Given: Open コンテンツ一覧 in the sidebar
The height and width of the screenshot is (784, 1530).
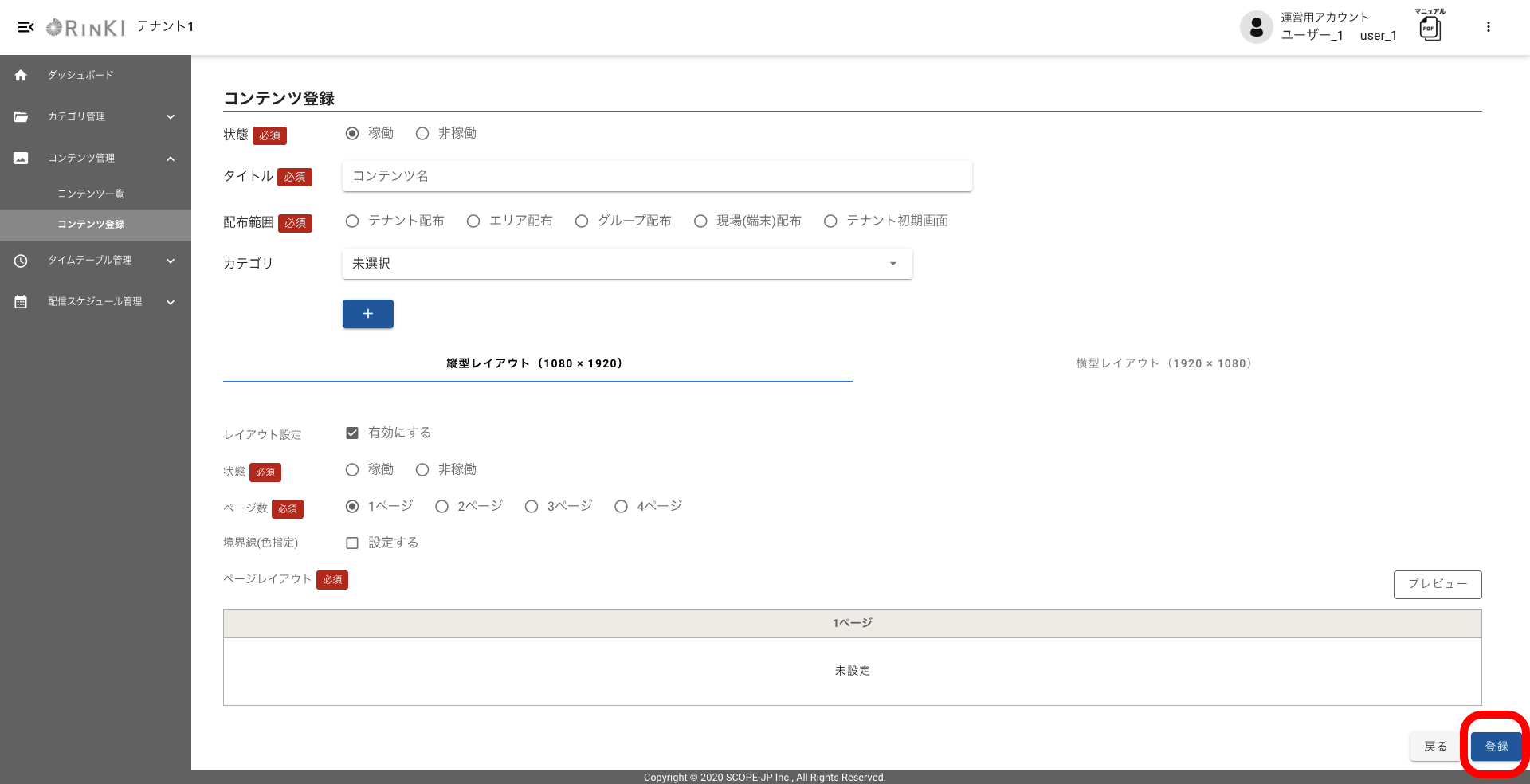Looking at the screenshot, I should [x=91, y=194].
